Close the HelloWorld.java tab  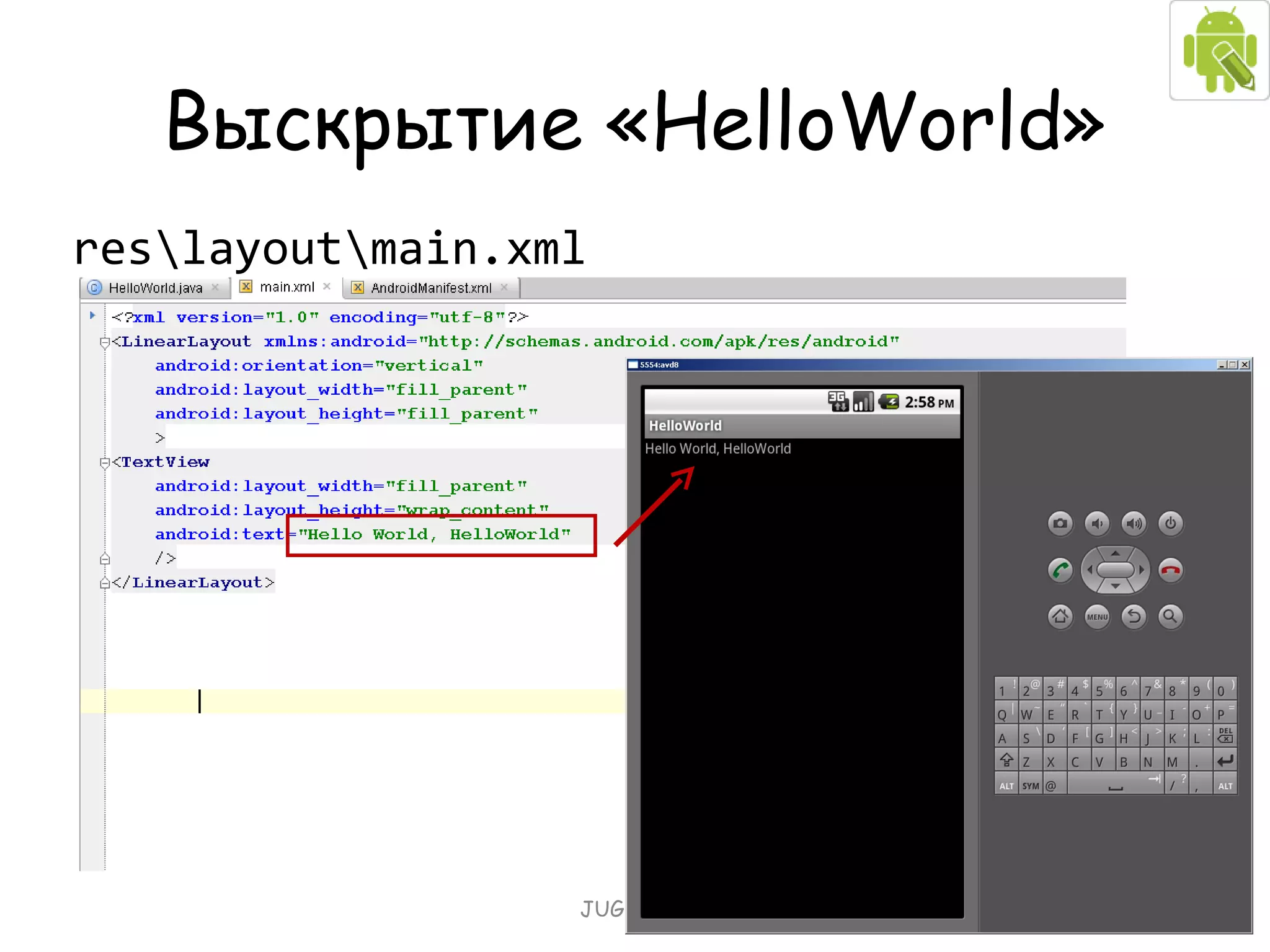click(215, 287)
